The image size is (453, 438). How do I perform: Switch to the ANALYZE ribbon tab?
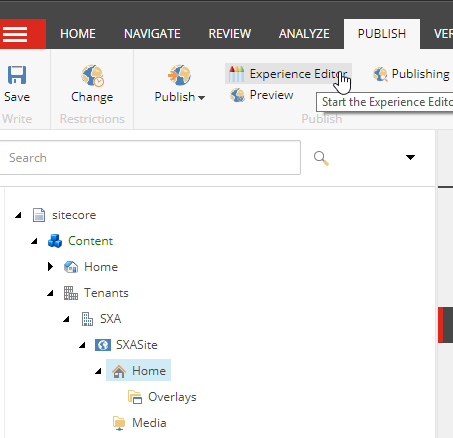[x=304, y=34]
